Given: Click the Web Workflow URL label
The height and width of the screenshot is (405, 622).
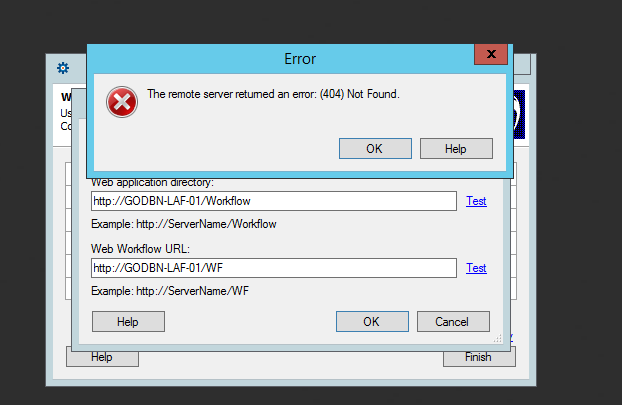Looking at the screenshot, I should click(140, 249).
